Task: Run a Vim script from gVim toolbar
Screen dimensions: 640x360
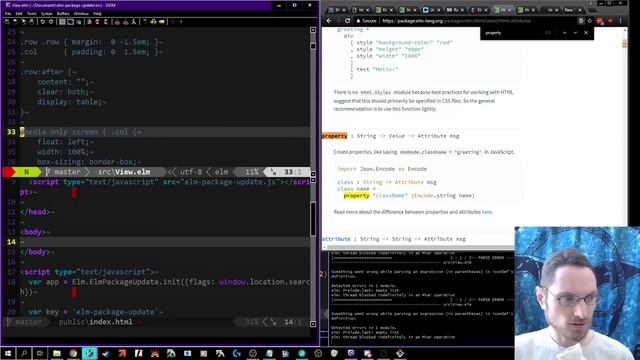Action: point(134,22)
